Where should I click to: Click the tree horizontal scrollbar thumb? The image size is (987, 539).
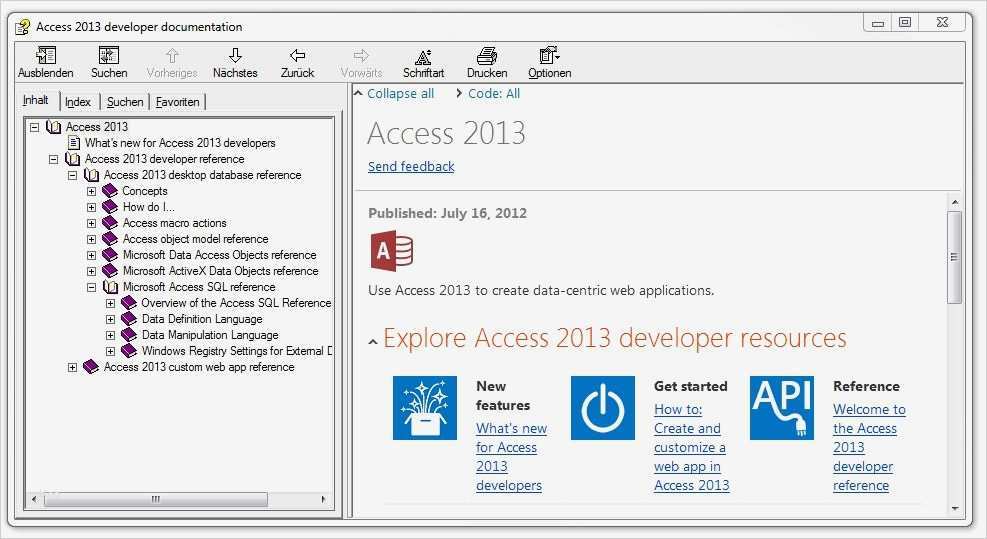155,499
